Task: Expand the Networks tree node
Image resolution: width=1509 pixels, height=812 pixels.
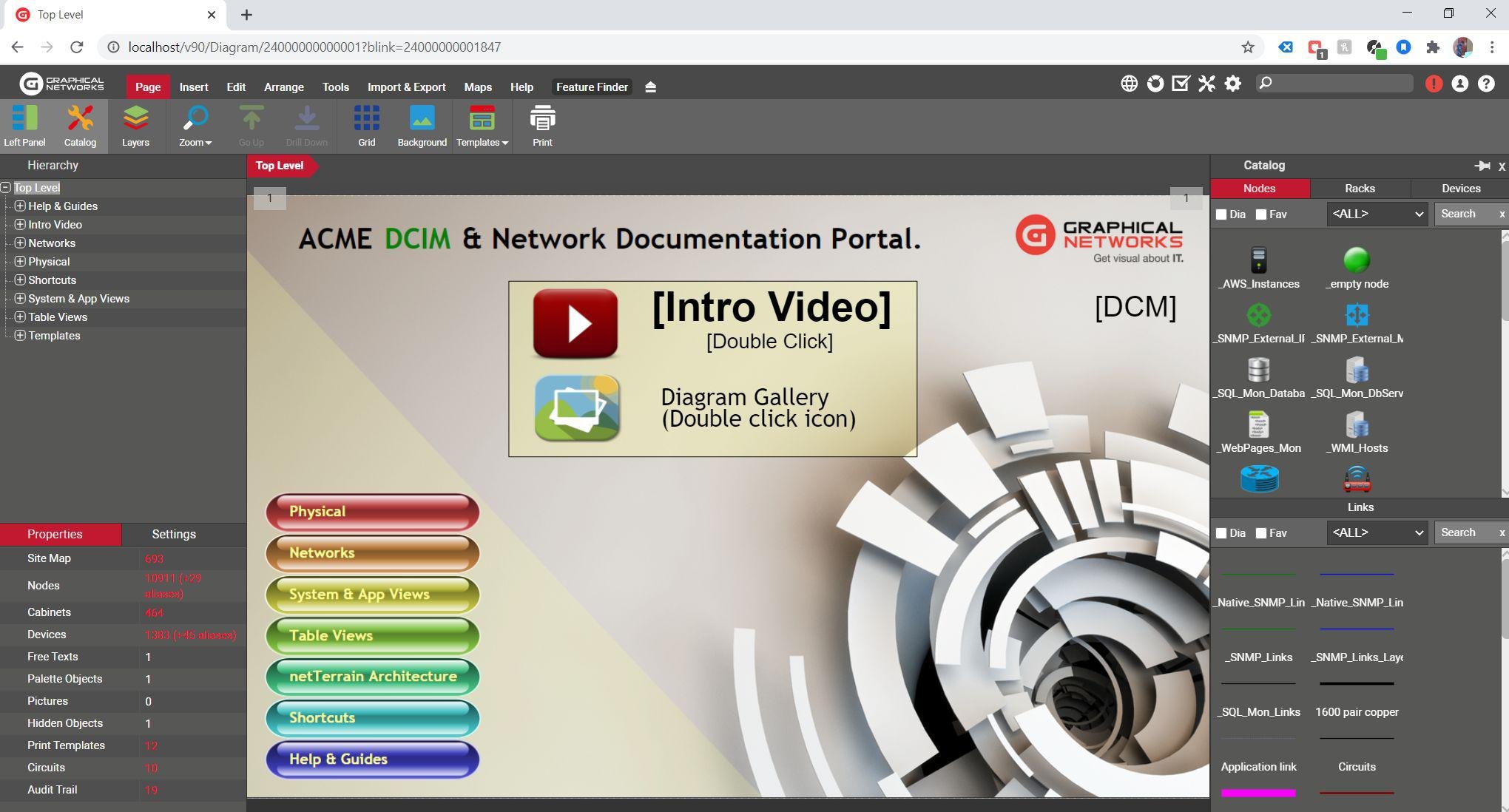Action: point(20,243)
